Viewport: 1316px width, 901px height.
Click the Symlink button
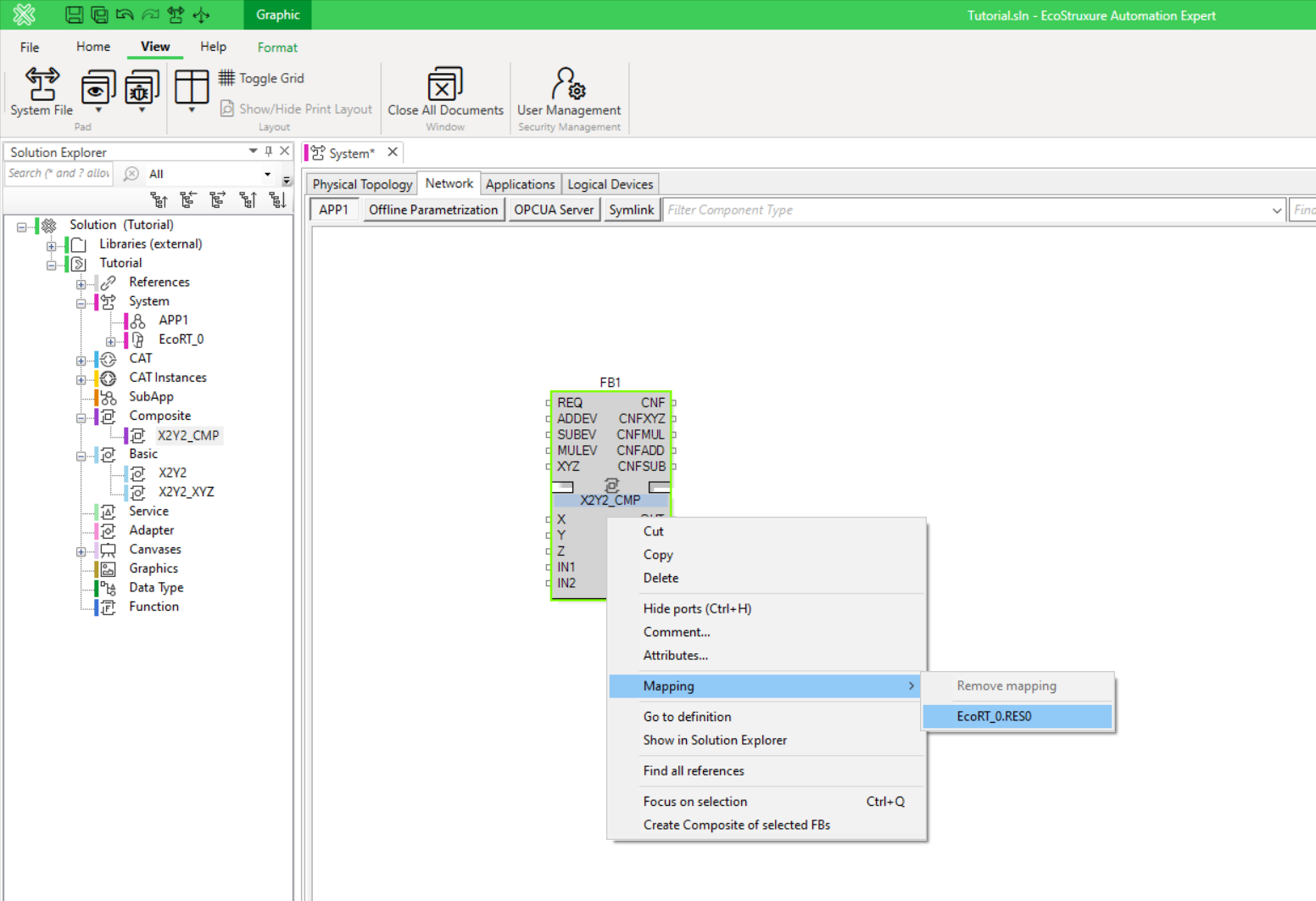tap(632, 210)
